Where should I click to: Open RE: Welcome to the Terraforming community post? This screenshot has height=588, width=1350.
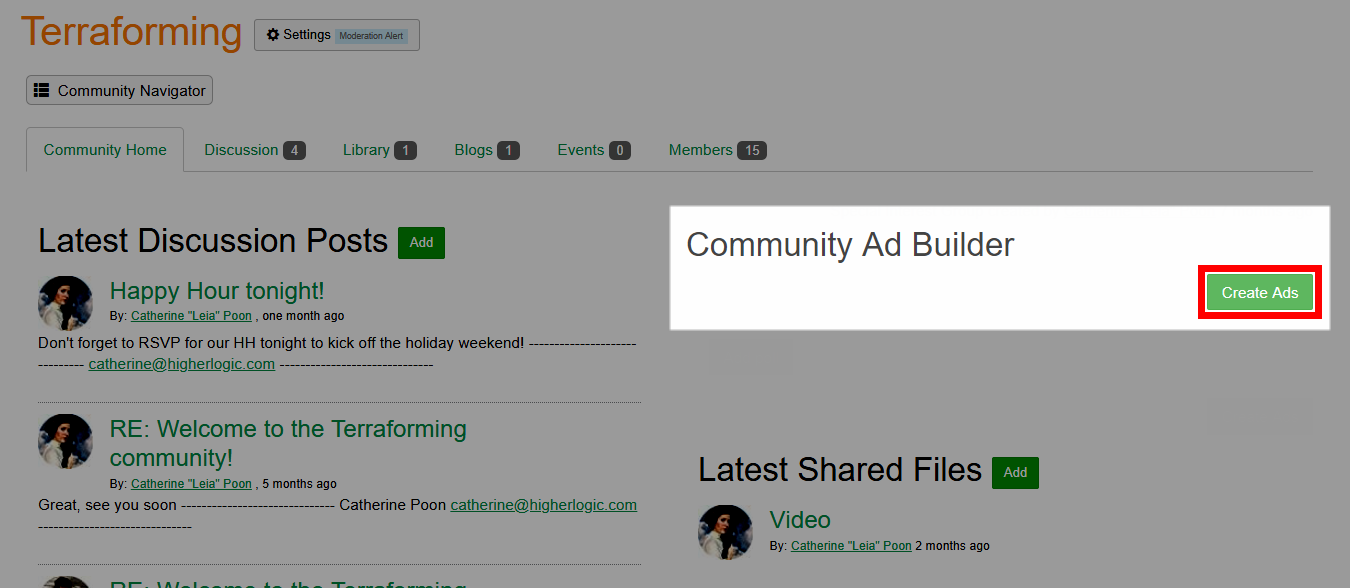[x=288, y=443]
